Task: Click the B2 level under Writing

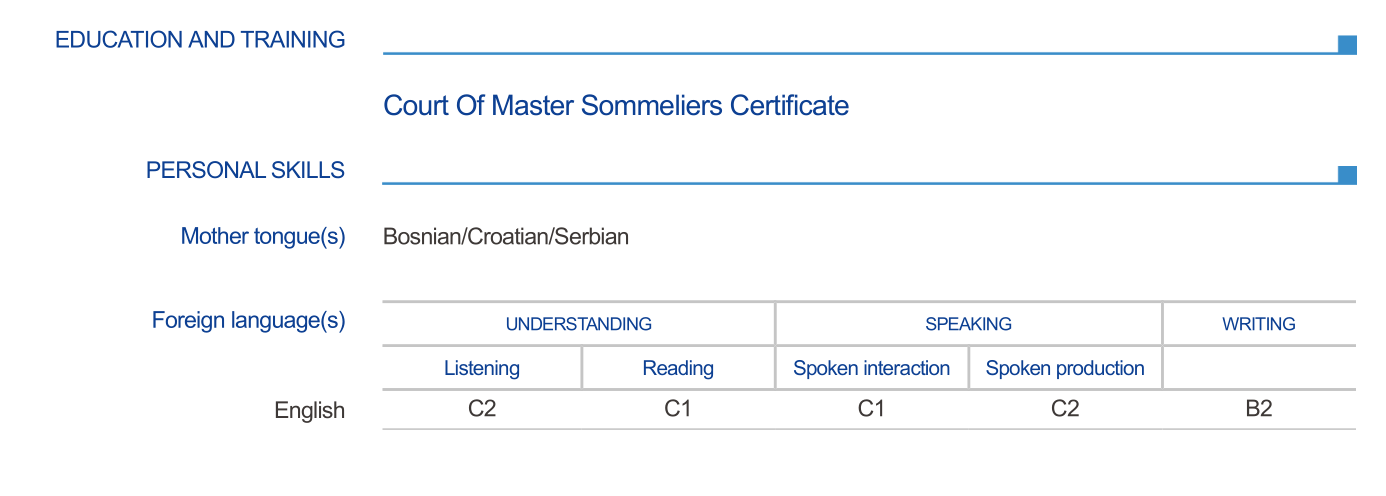Action: tap(1258, 409)
